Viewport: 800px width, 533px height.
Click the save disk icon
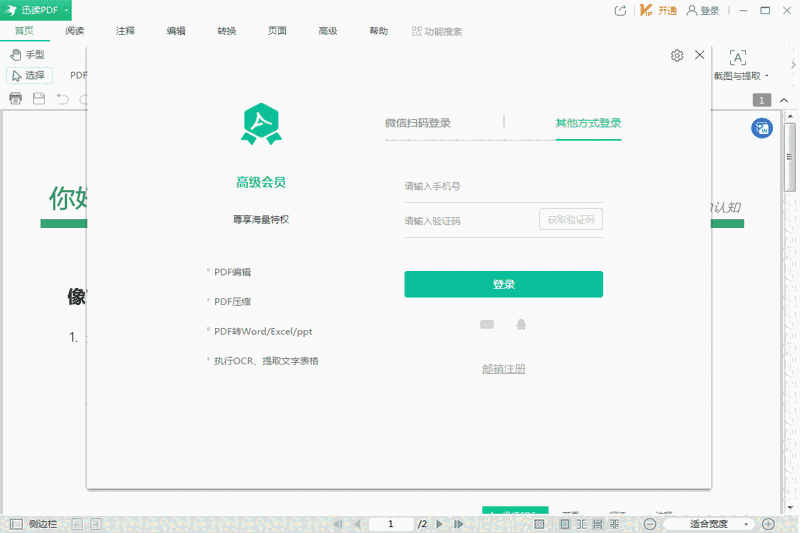point(39,99)
